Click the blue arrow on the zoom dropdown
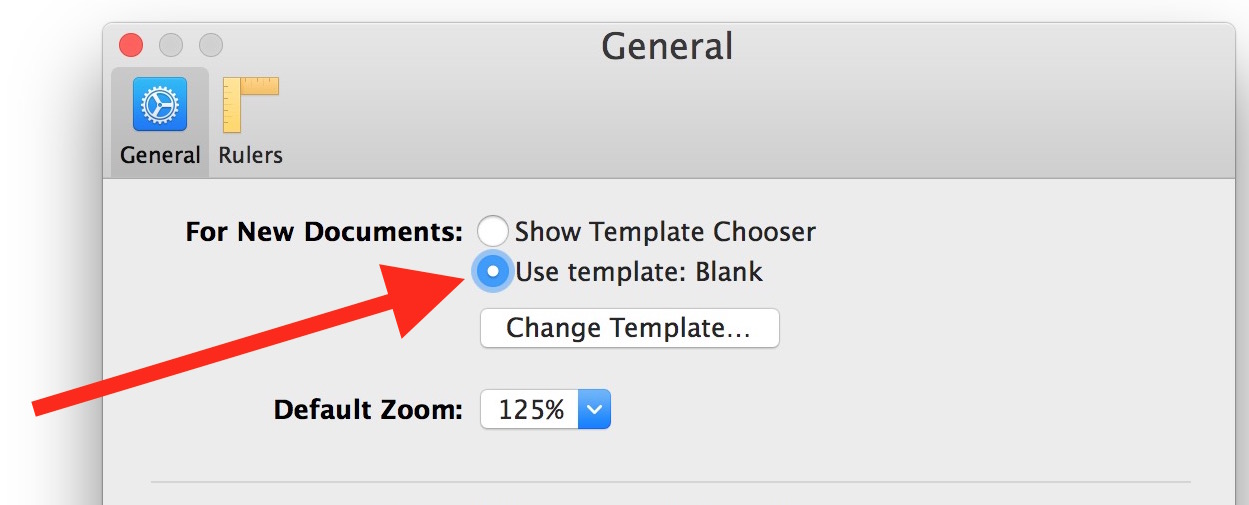 tap(594, 409)
